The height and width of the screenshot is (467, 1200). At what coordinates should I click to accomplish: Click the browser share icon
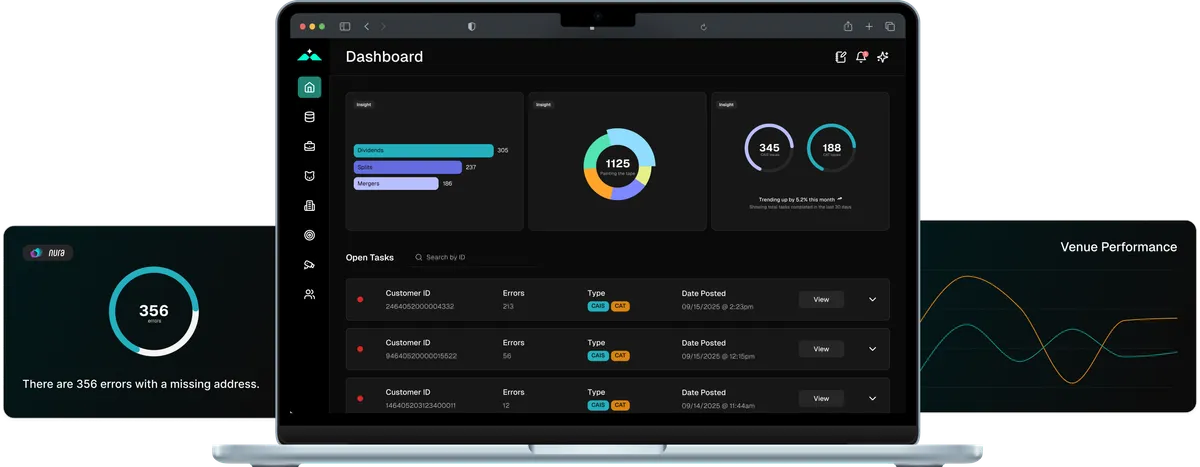[848, 26]
